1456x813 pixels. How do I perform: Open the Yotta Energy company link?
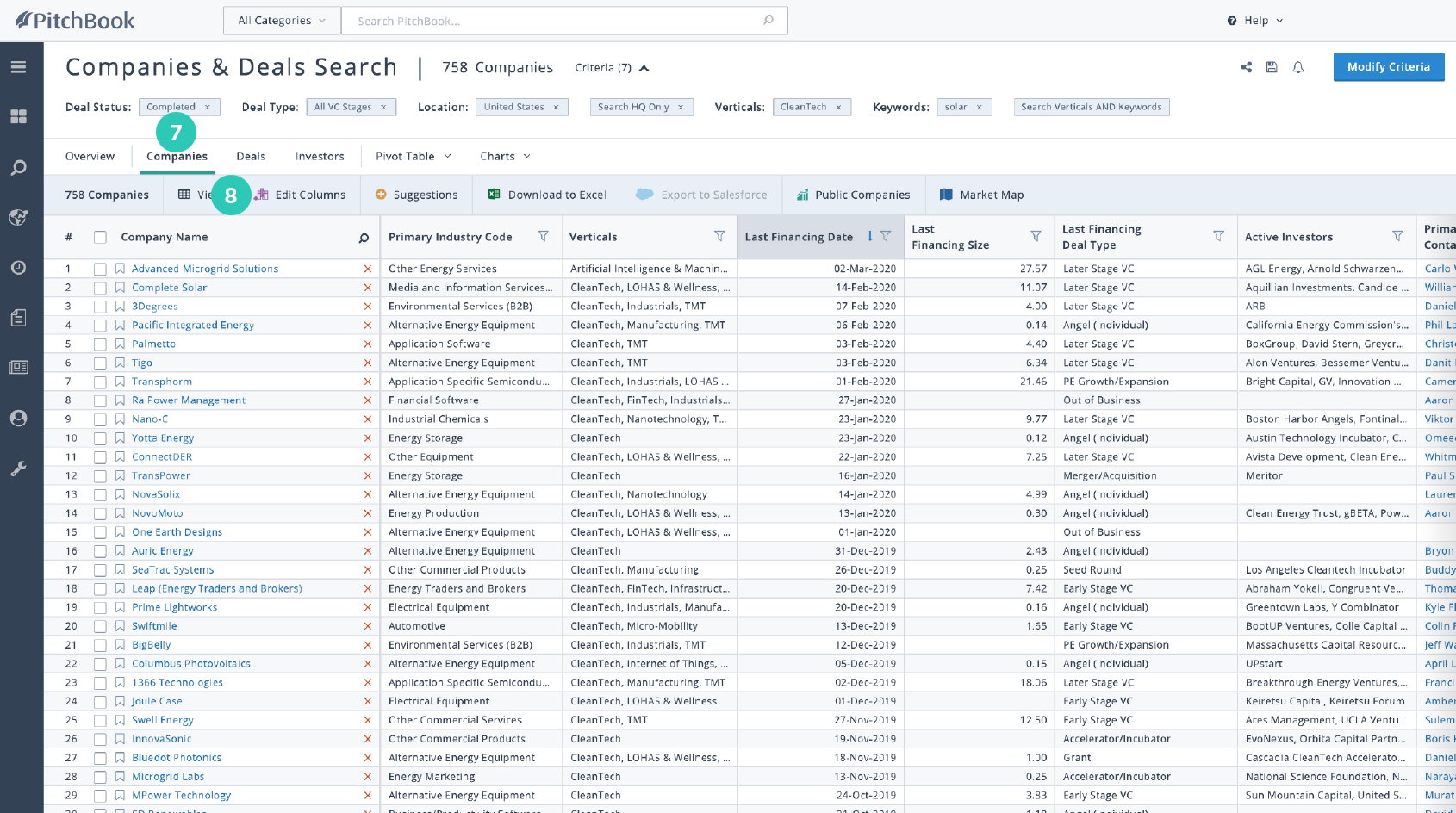point(163,438)
